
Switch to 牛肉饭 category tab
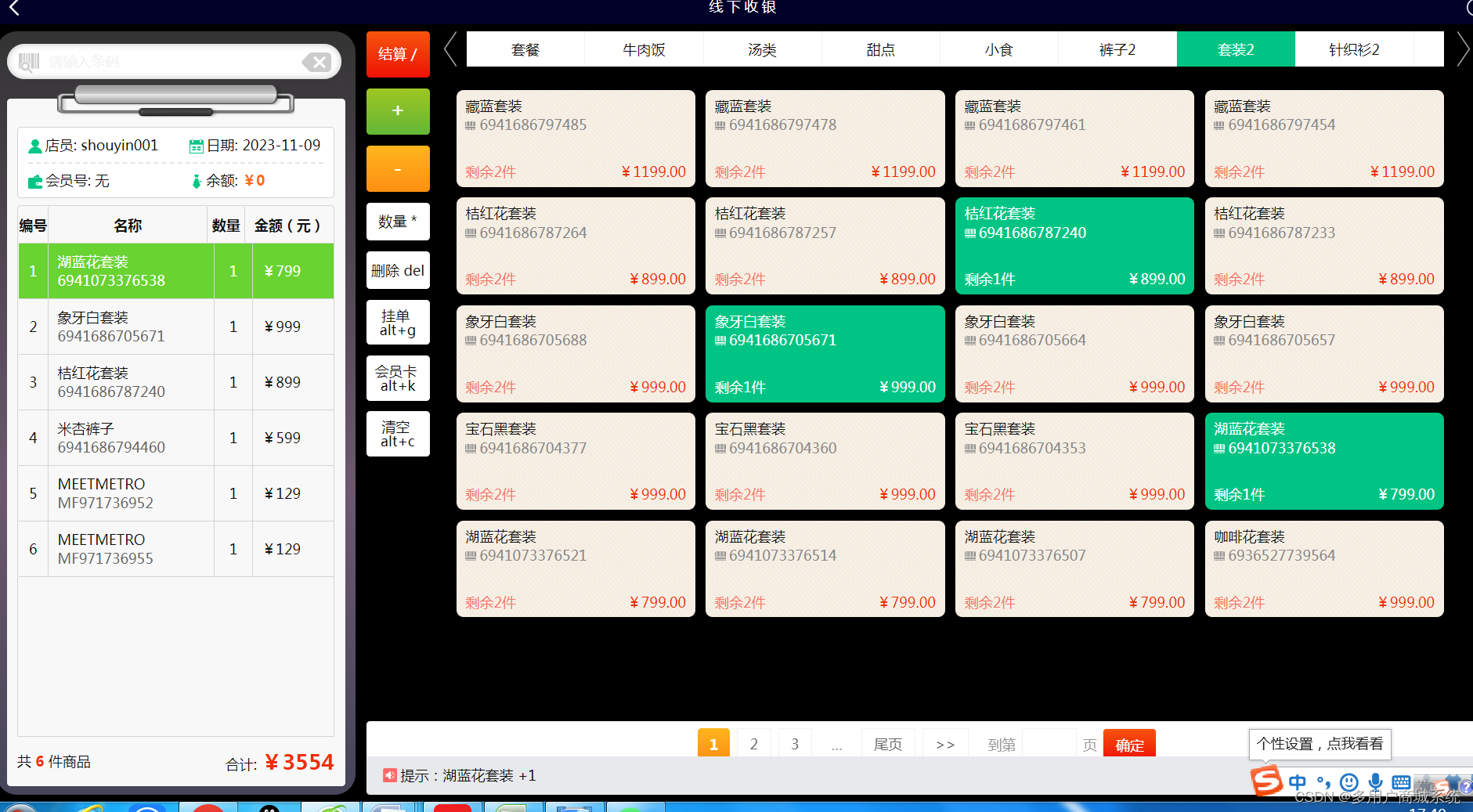point(644,49)
